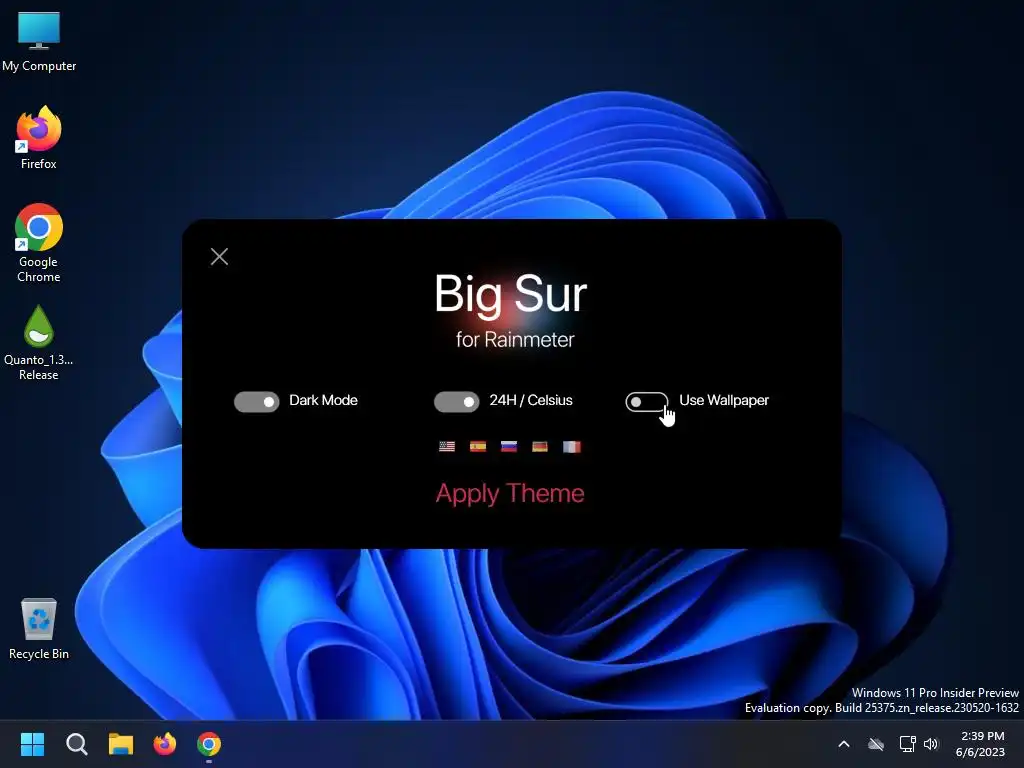Click the 24H / Celsius label text
This screenshot has width=1024, height=768.
click(531, 400)
